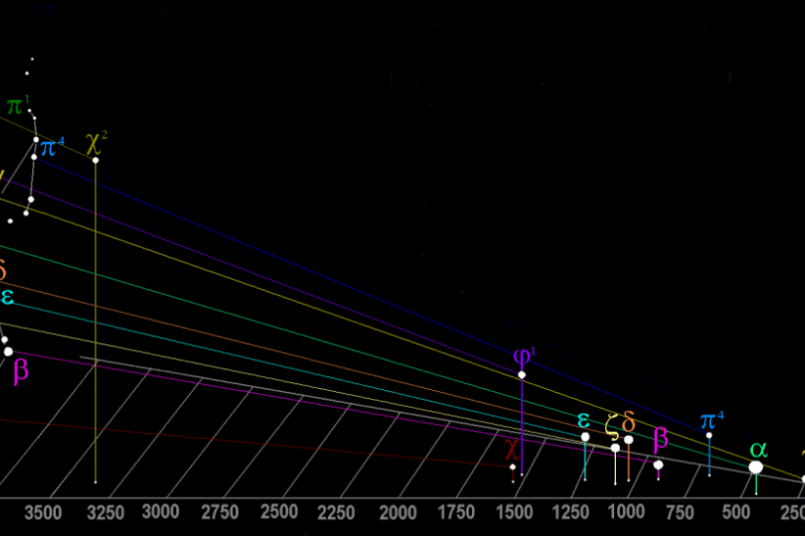The width and height of the screenshot is (805, 536).
Task: Click the magenta β label near the 750 mark
Action: click(660, 438)
